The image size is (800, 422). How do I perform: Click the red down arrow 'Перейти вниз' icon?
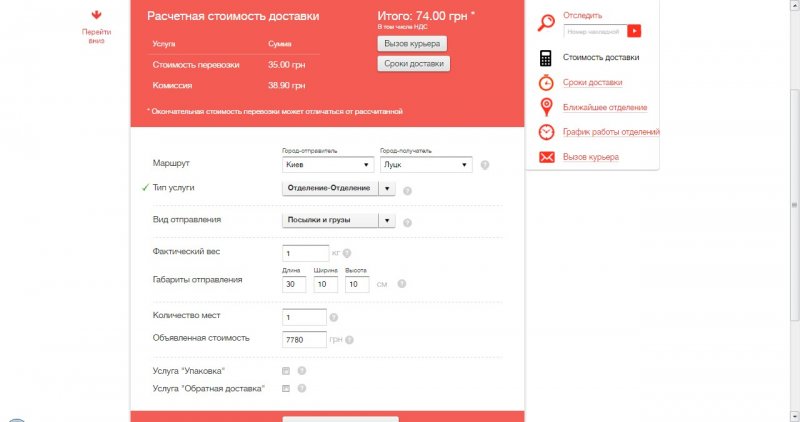coord(96,16)
